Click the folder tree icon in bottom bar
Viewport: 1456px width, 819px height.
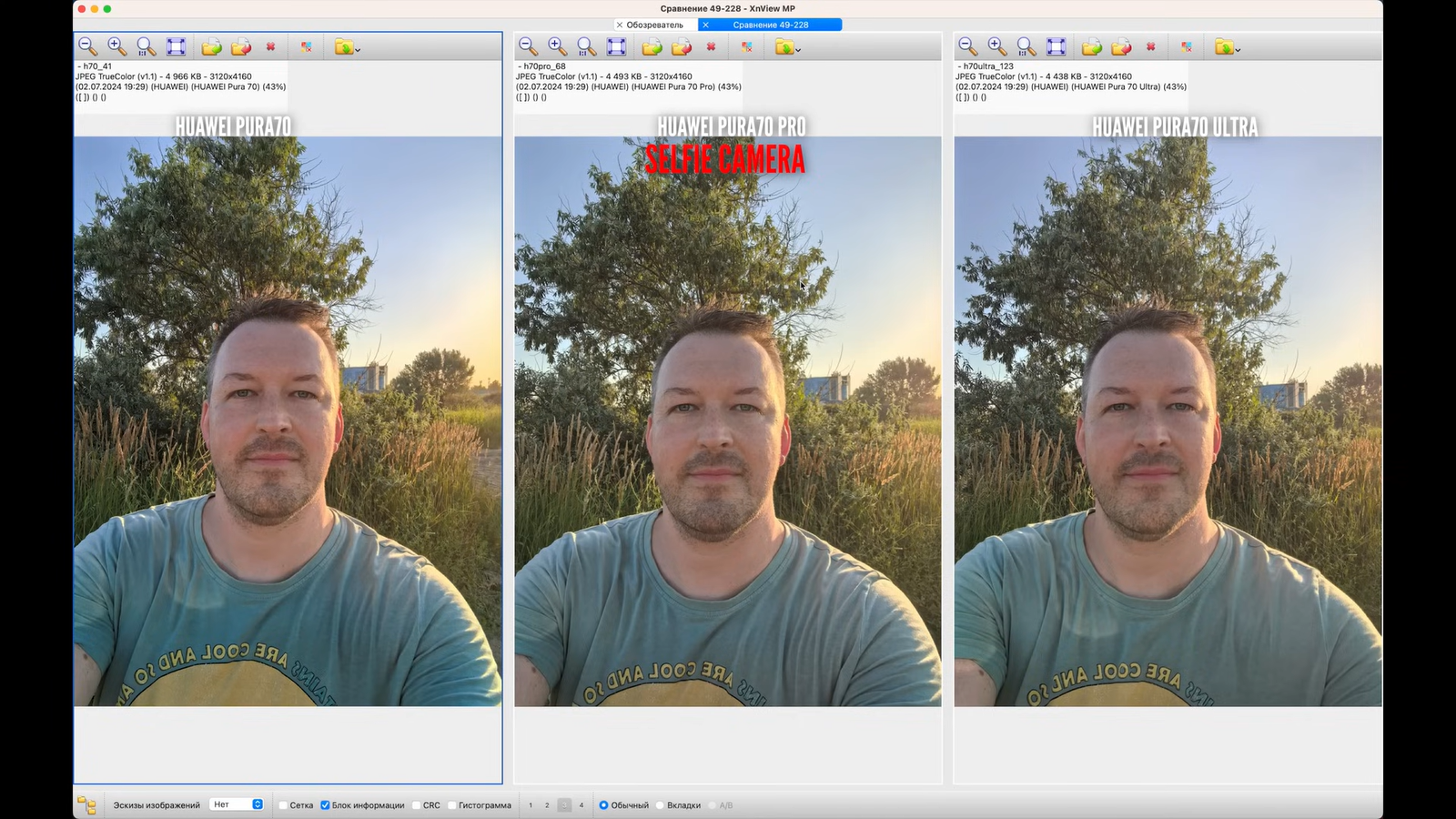[x=86, y=805]
